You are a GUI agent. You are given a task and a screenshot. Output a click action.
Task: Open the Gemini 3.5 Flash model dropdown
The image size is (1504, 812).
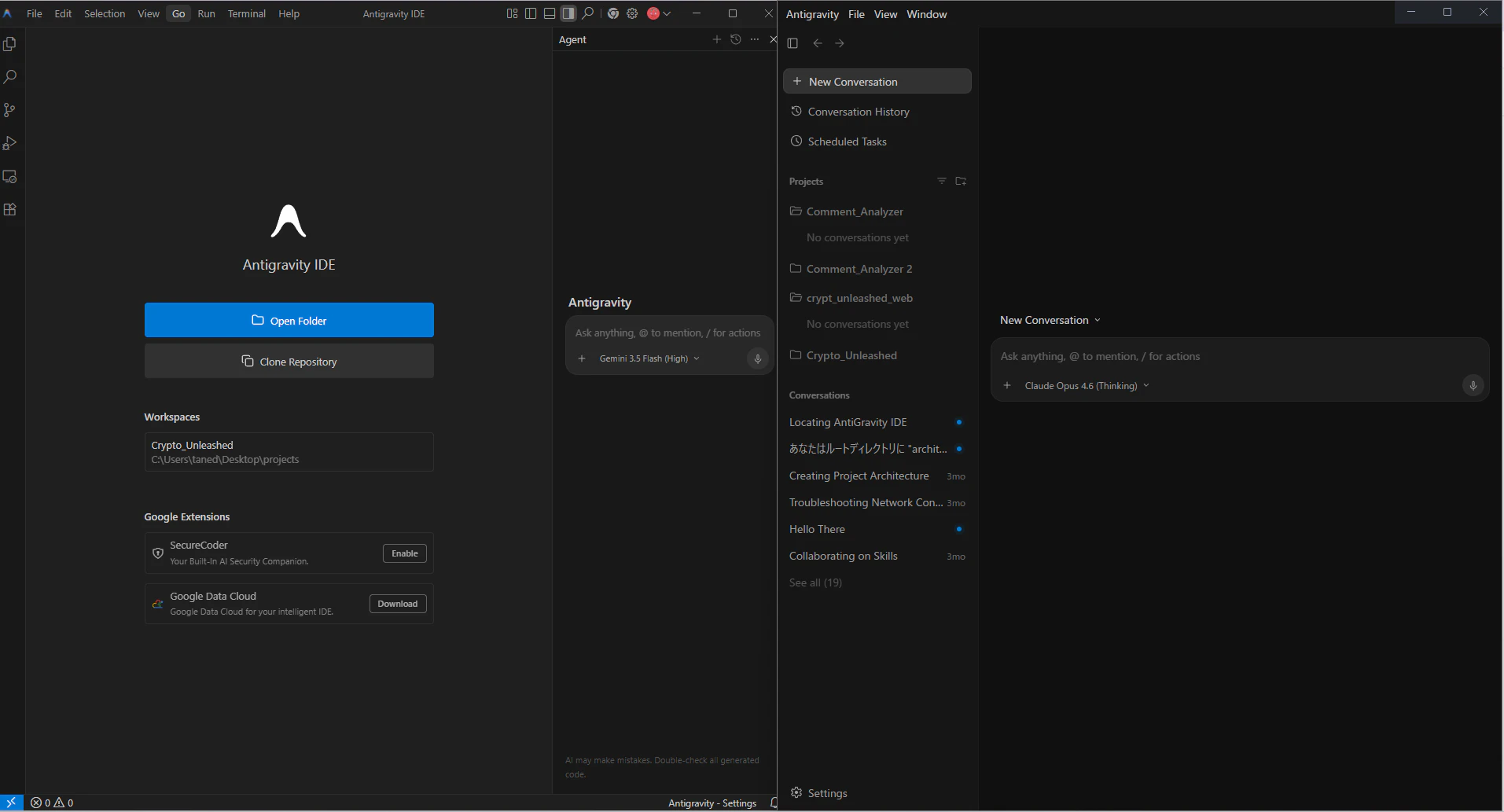(x=649, y=358)
